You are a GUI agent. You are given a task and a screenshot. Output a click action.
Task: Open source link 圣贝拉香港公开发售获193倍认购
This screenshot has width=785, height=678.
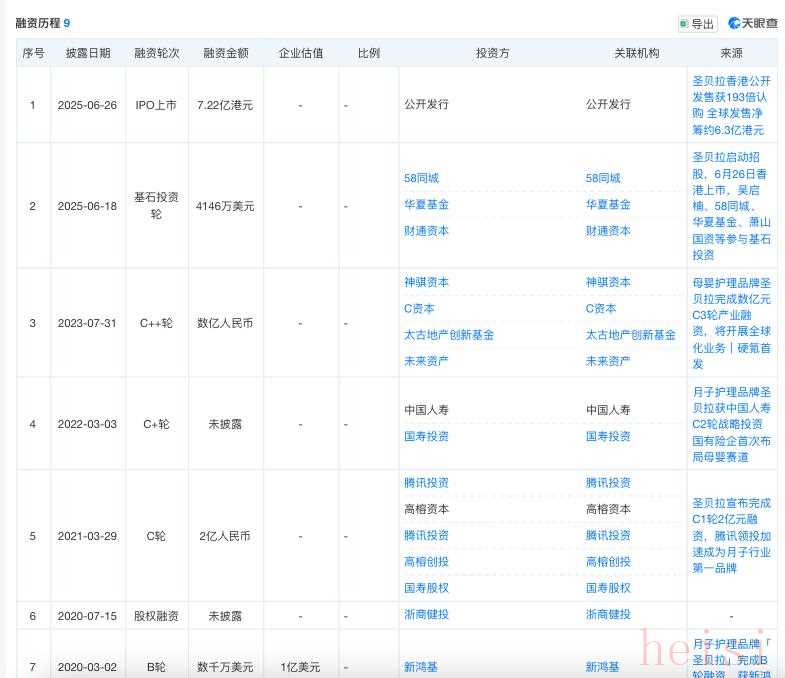[x=731, y=106]
